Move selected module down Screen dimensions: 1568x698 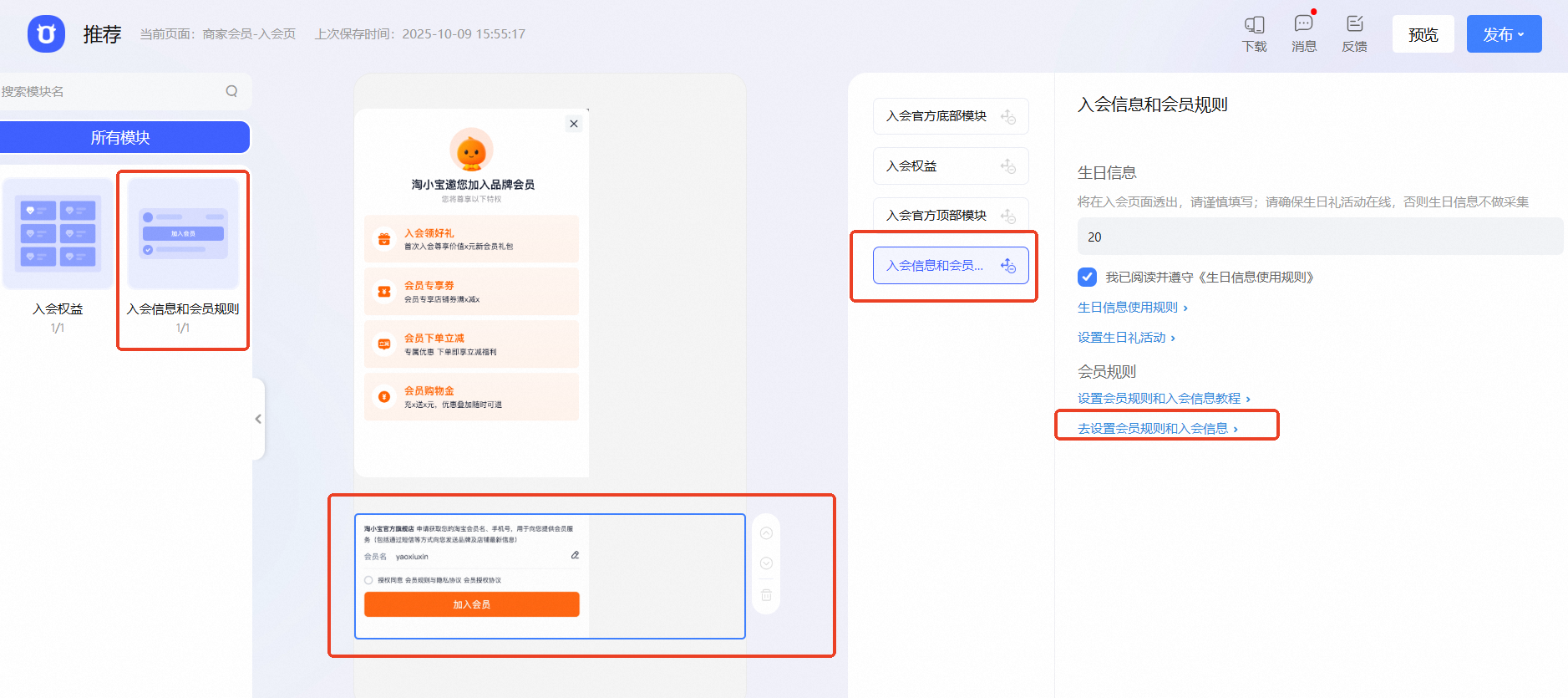pyautogui.click(x=766, y=563)
